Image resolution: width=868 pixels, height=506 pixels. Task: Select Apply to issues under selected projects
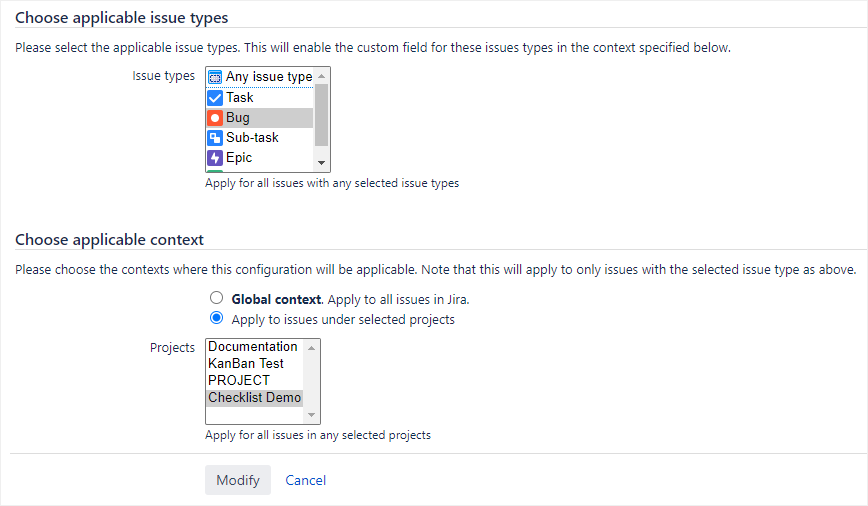(x=216, y=319)
